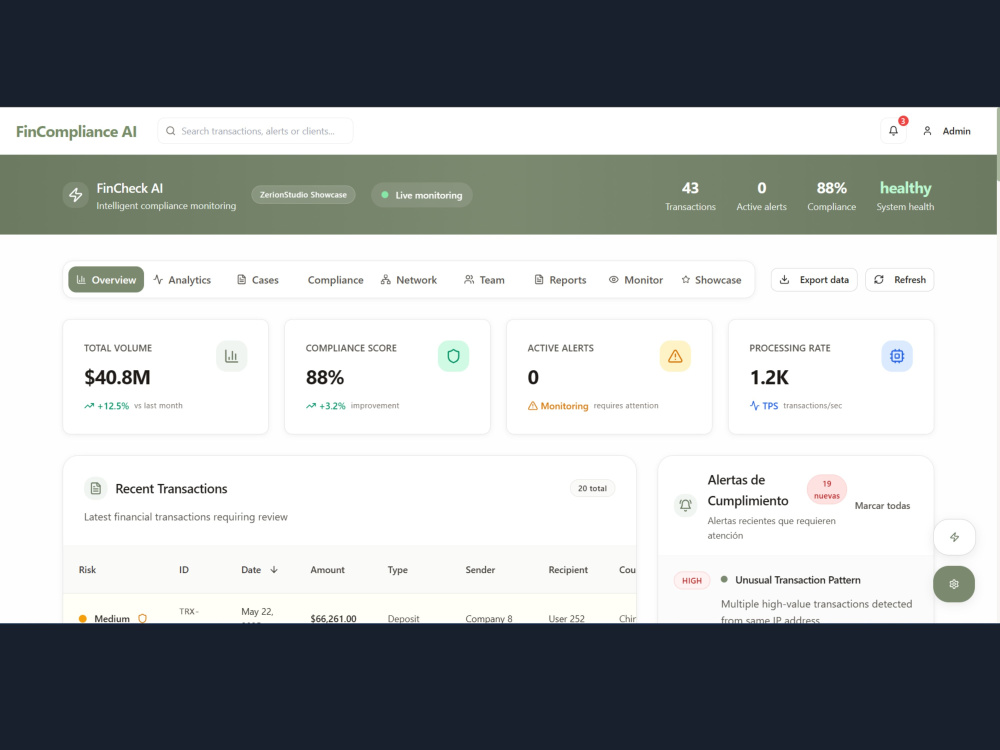Click the 43 Transactions header stat
Viewport: 1000px width, 750px height.
690,196
